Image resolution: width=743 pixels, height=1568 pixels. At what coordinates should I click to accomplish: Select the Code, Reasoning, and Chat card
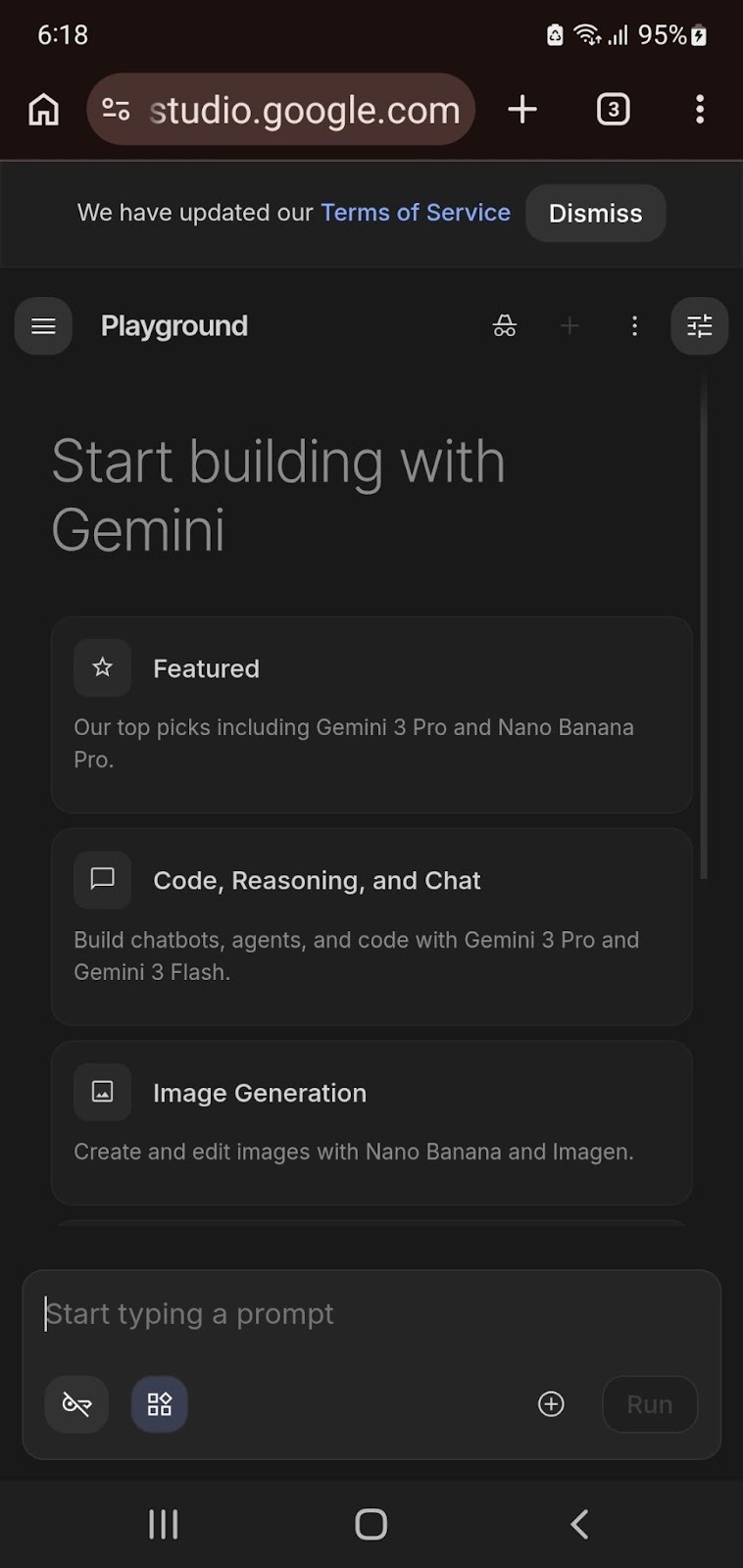[x=371, y=926]
